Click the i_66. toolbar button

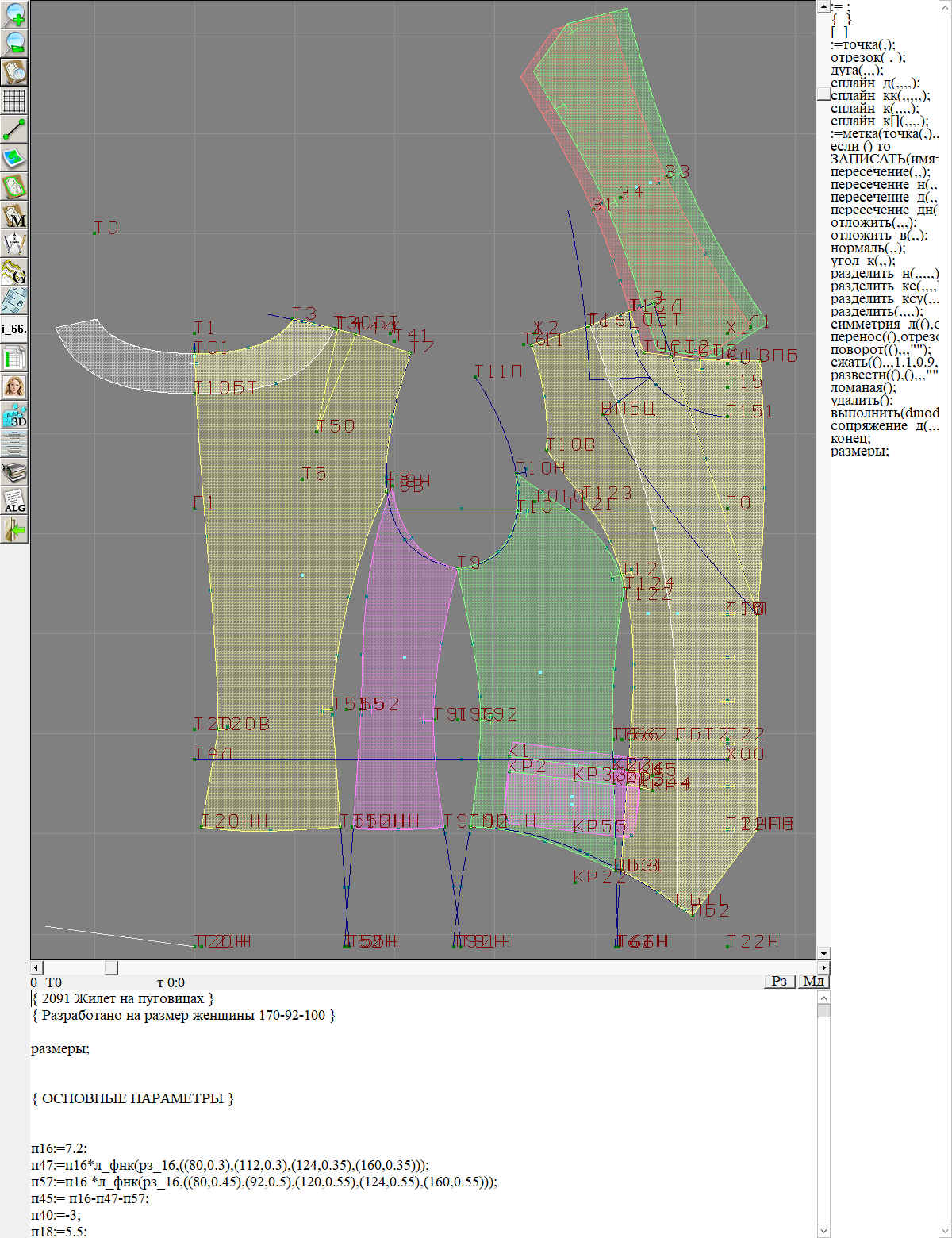(14, 329)
